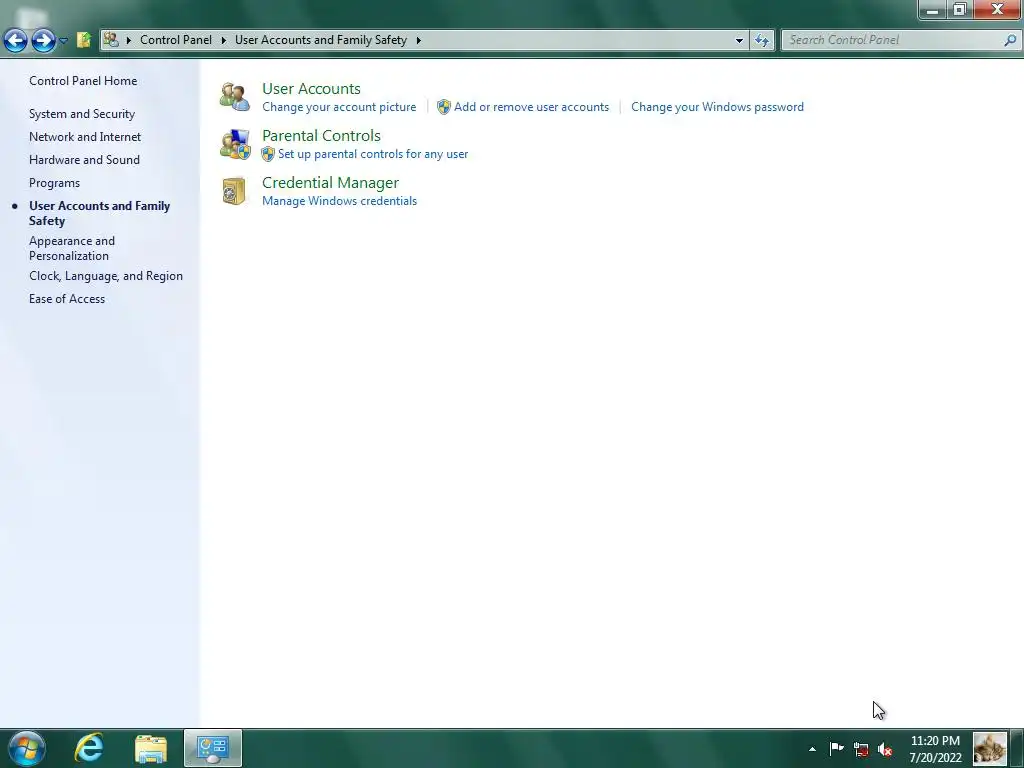
Task: Open the Windows Start menu orb
Action: 27,748
